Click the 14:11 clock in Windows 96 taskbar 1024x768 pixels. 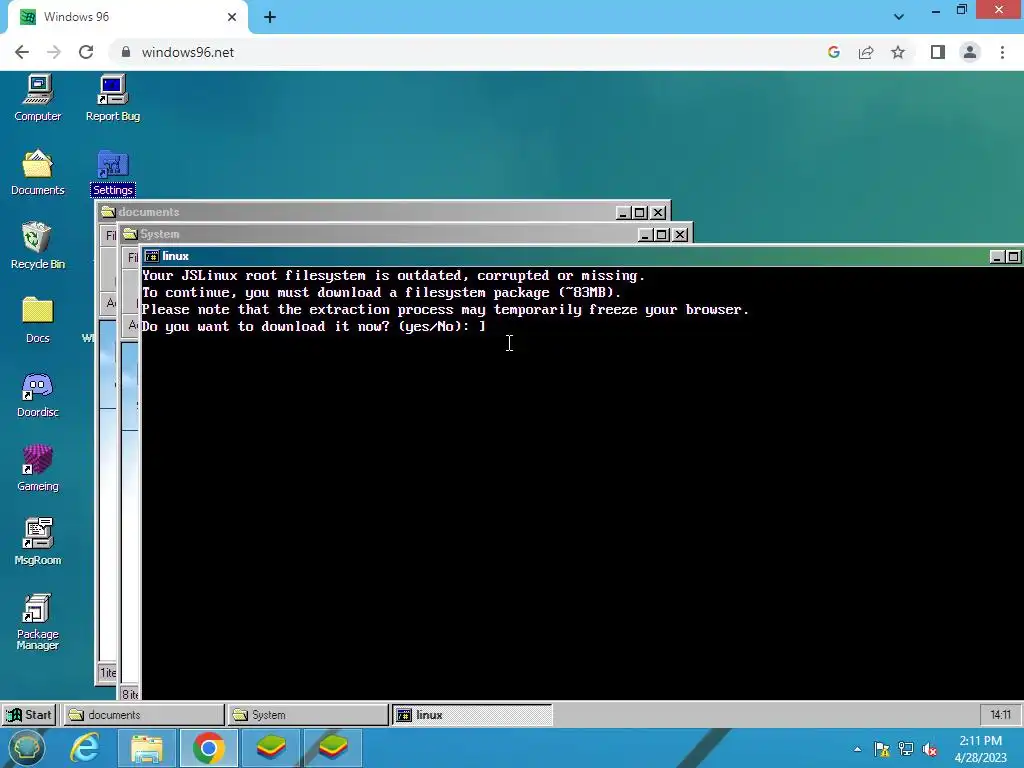1000,714
